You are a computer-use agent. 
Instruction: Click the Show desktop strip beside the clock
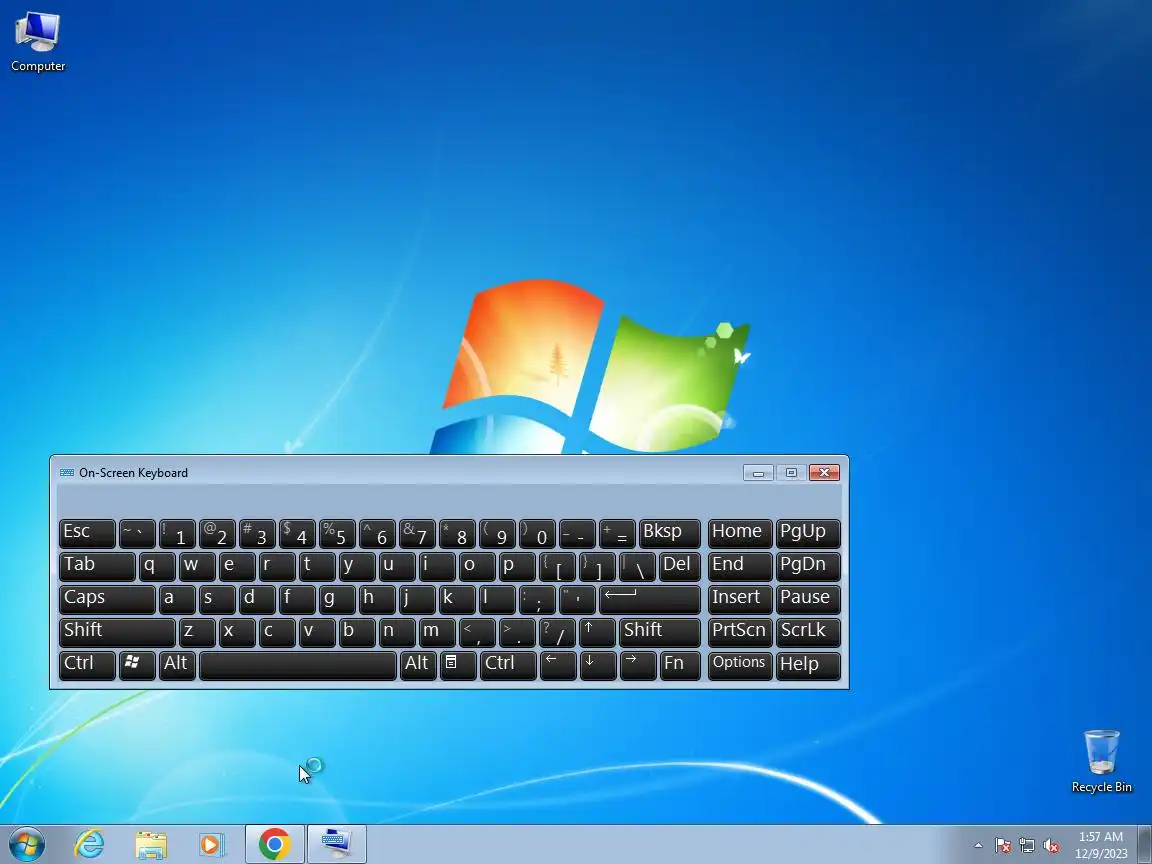click(1144, 844)
